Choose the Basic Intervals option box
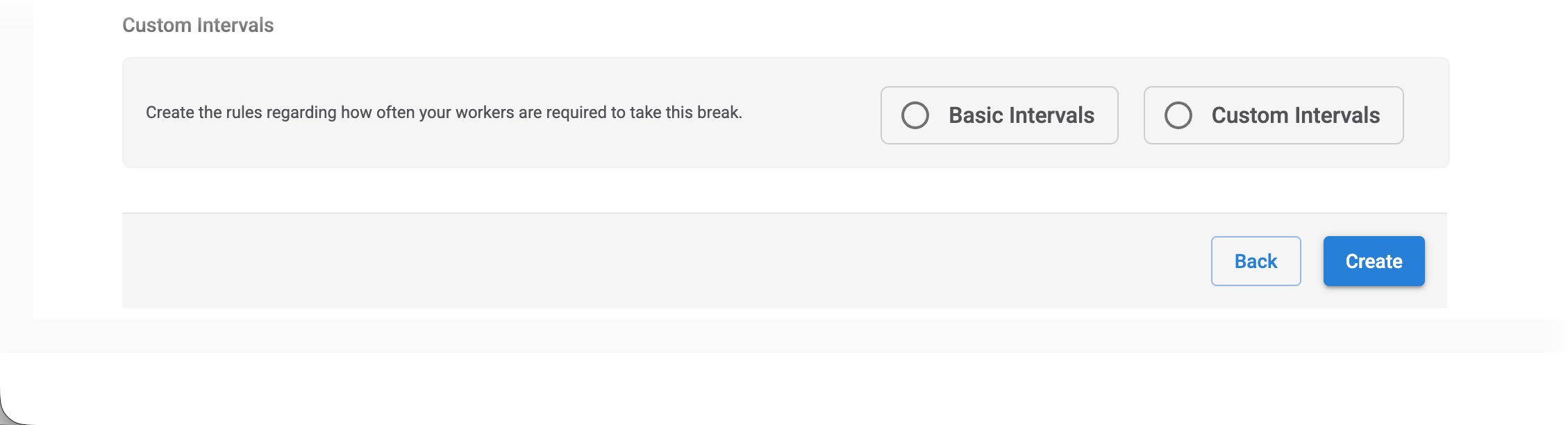The height and width of the screenshot is (425, 1568). [x=999, y=115]
